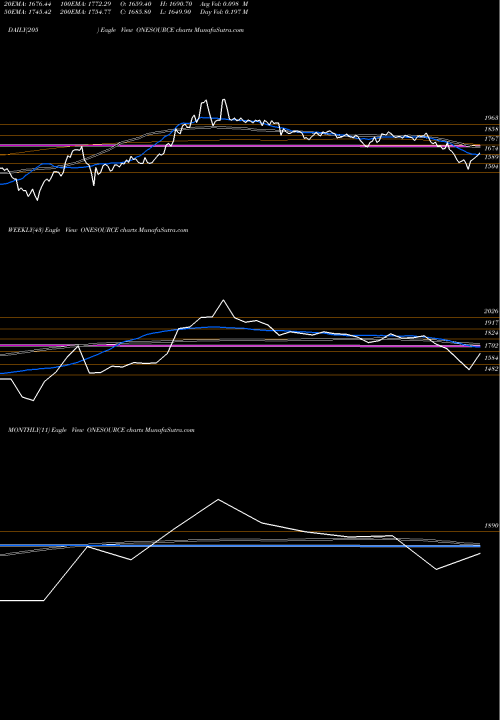Click the 1584 weekly price level label
The image size is (500, 720).
tap(491, 358)
